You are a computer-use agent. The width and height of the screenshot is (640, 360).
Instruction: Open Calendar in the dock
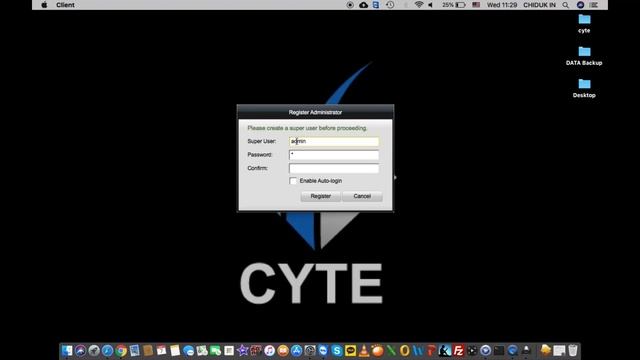(161, 350)
